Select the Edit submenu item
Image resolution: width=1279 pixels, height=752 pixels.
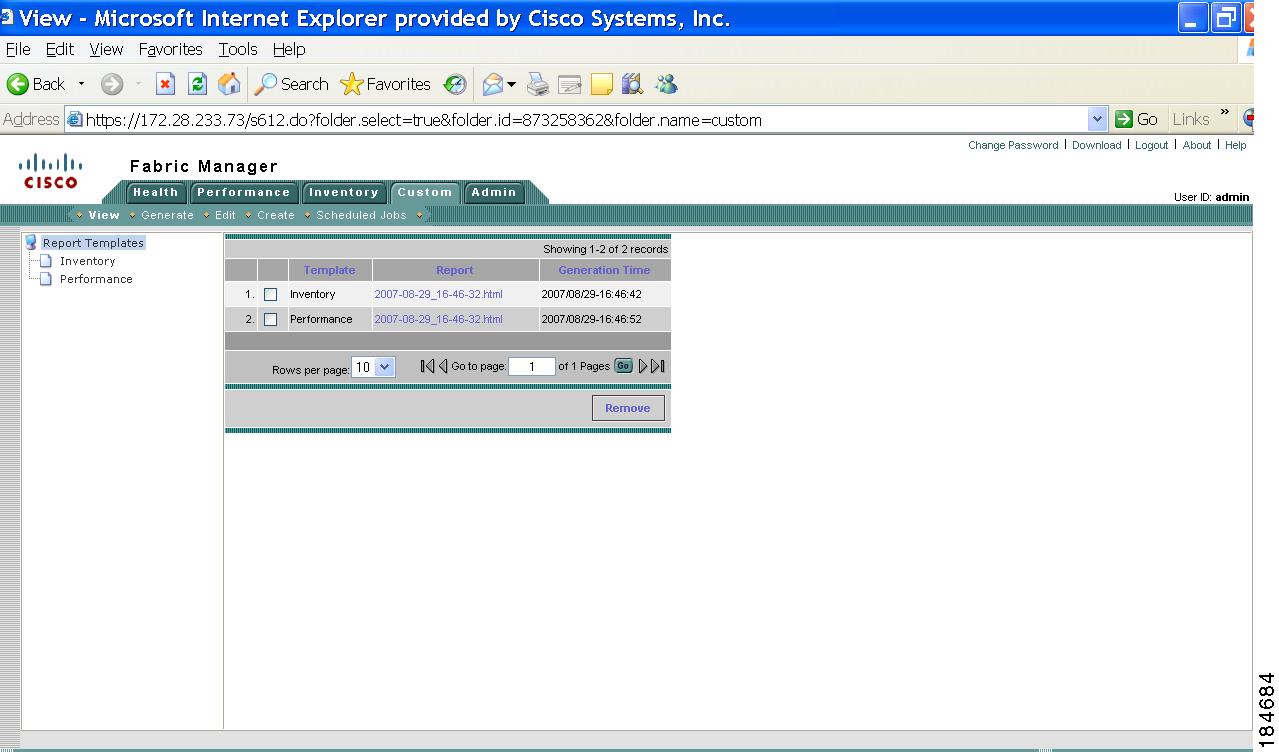225,215
